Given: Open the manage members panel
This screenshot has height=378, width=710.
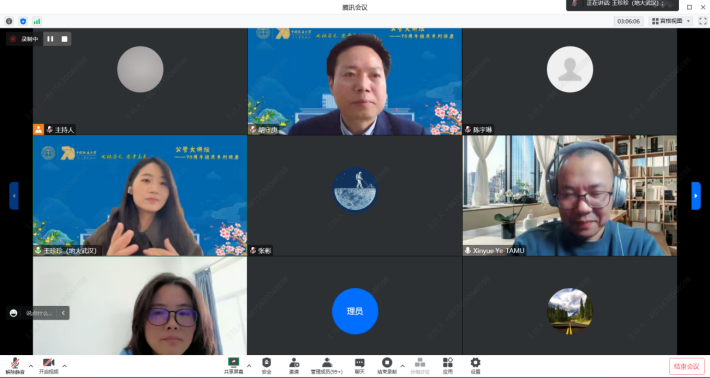Looking at the screenshot, I should [x=326, y=366].
